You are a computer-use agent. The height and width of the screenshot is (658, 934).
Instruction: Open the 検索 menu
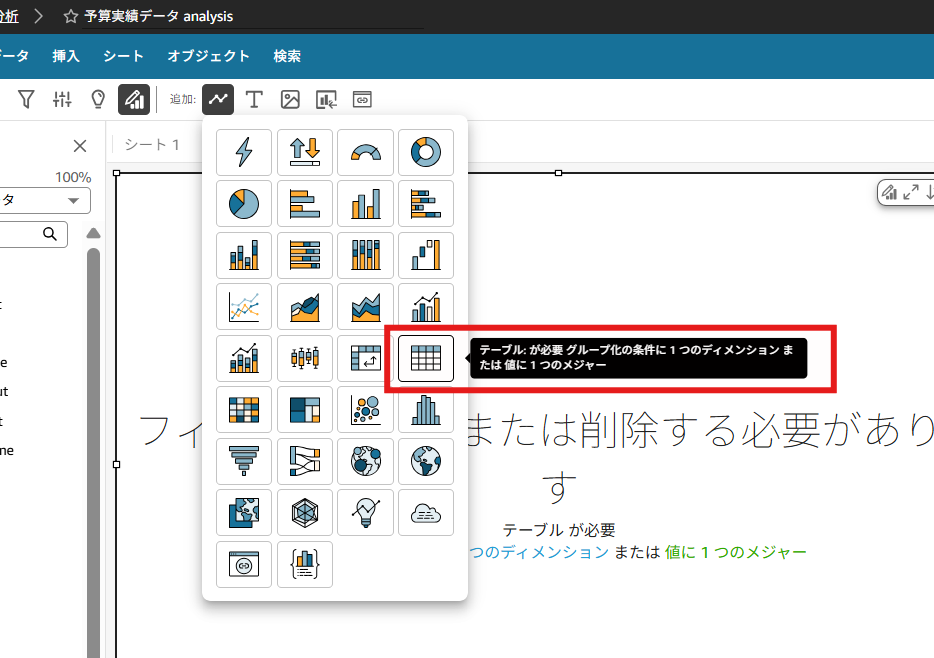pyautogui.click(x=287, y=56)
